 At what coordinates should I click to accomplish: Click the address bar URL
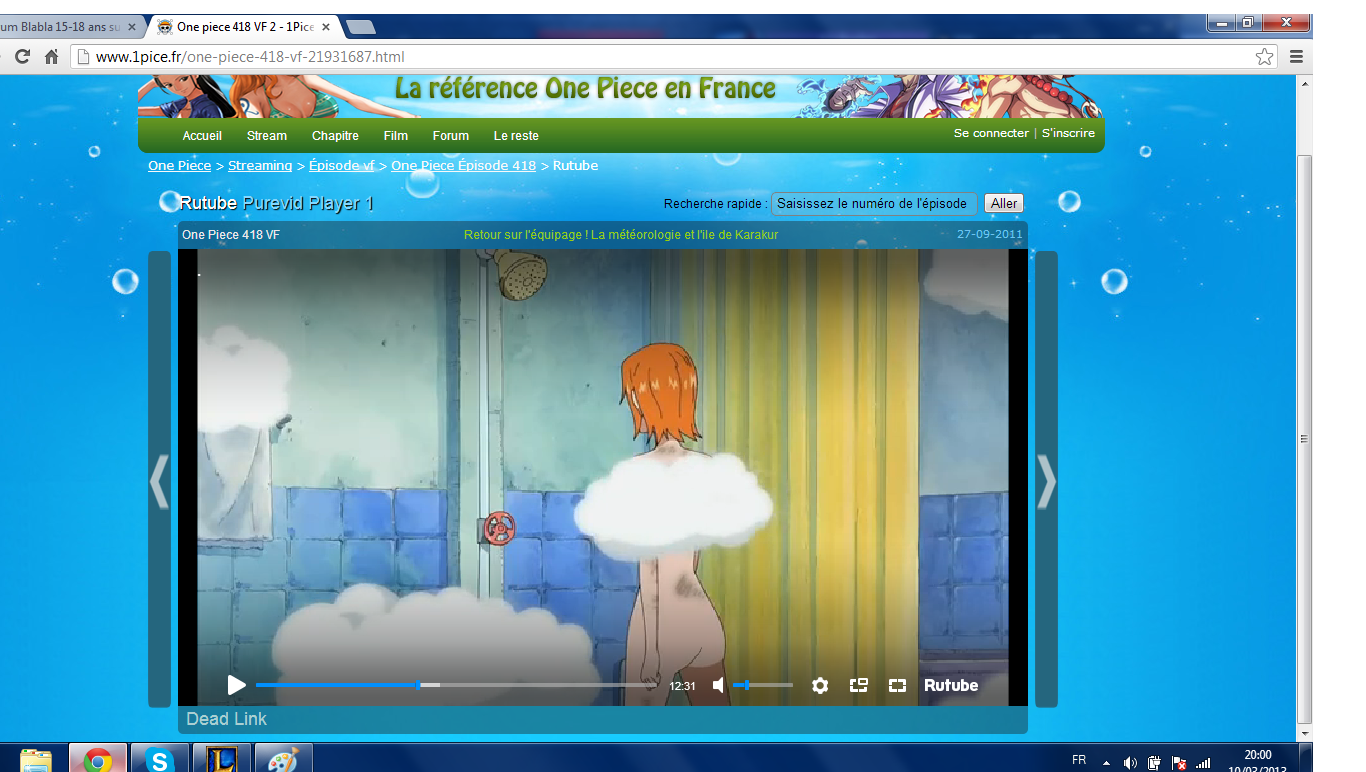pyautogui.click(x=250, y=57)
